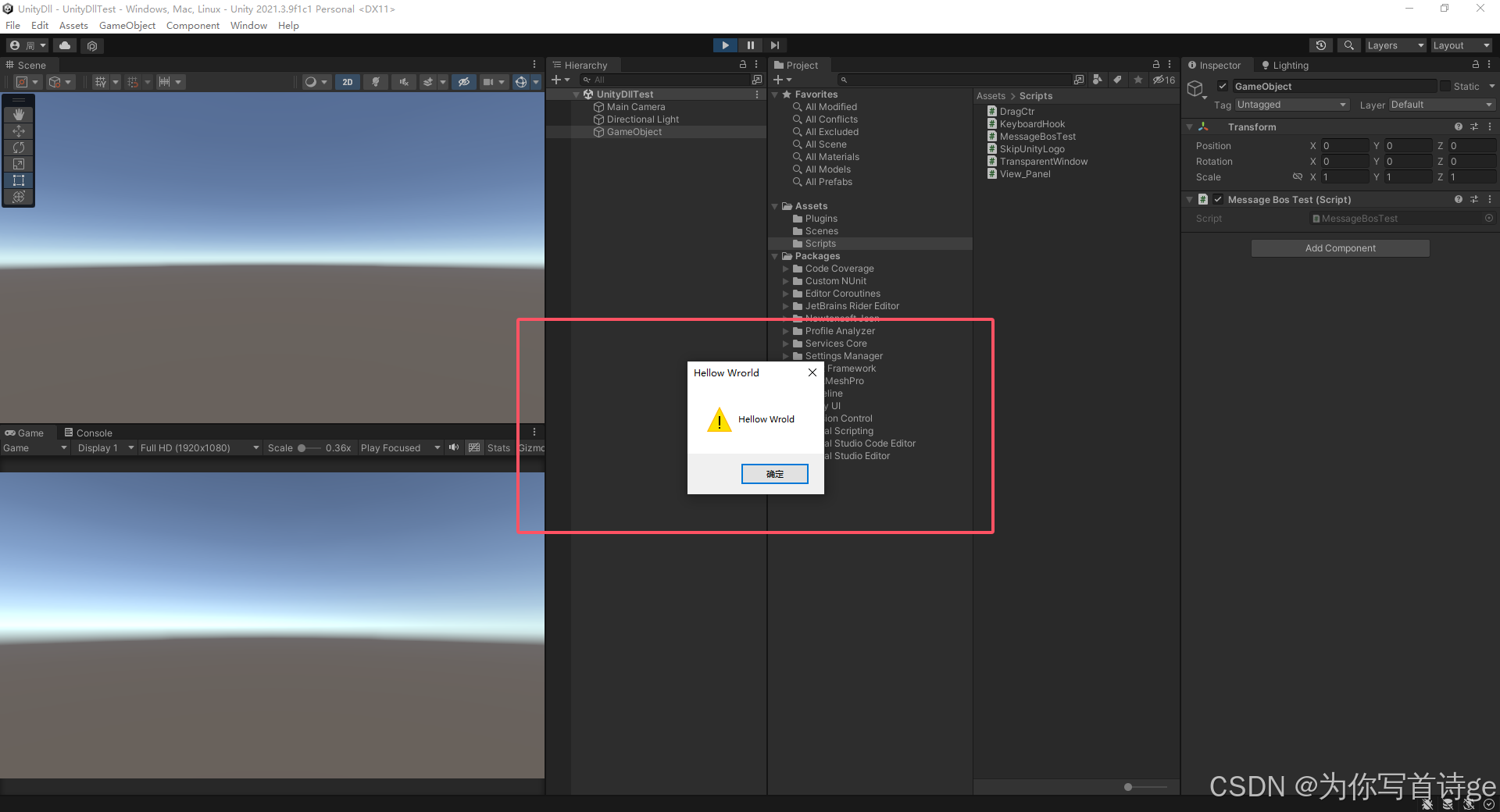Open Undo History icon in toolbar
The image size is (1500, 812).
click(1321, 45)
